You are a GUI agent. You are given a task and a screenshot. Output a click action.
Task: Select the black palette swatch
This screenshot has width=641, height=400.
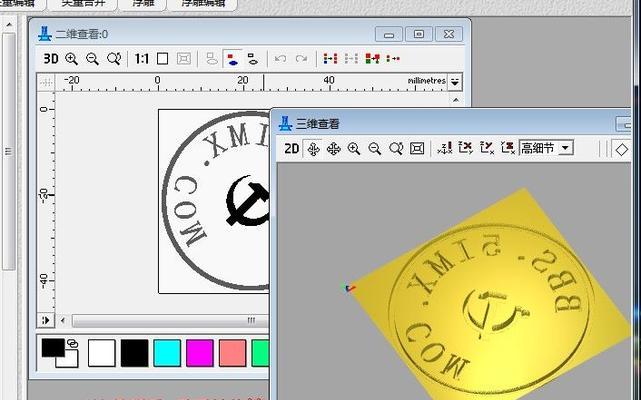click(x=134, y=353)
